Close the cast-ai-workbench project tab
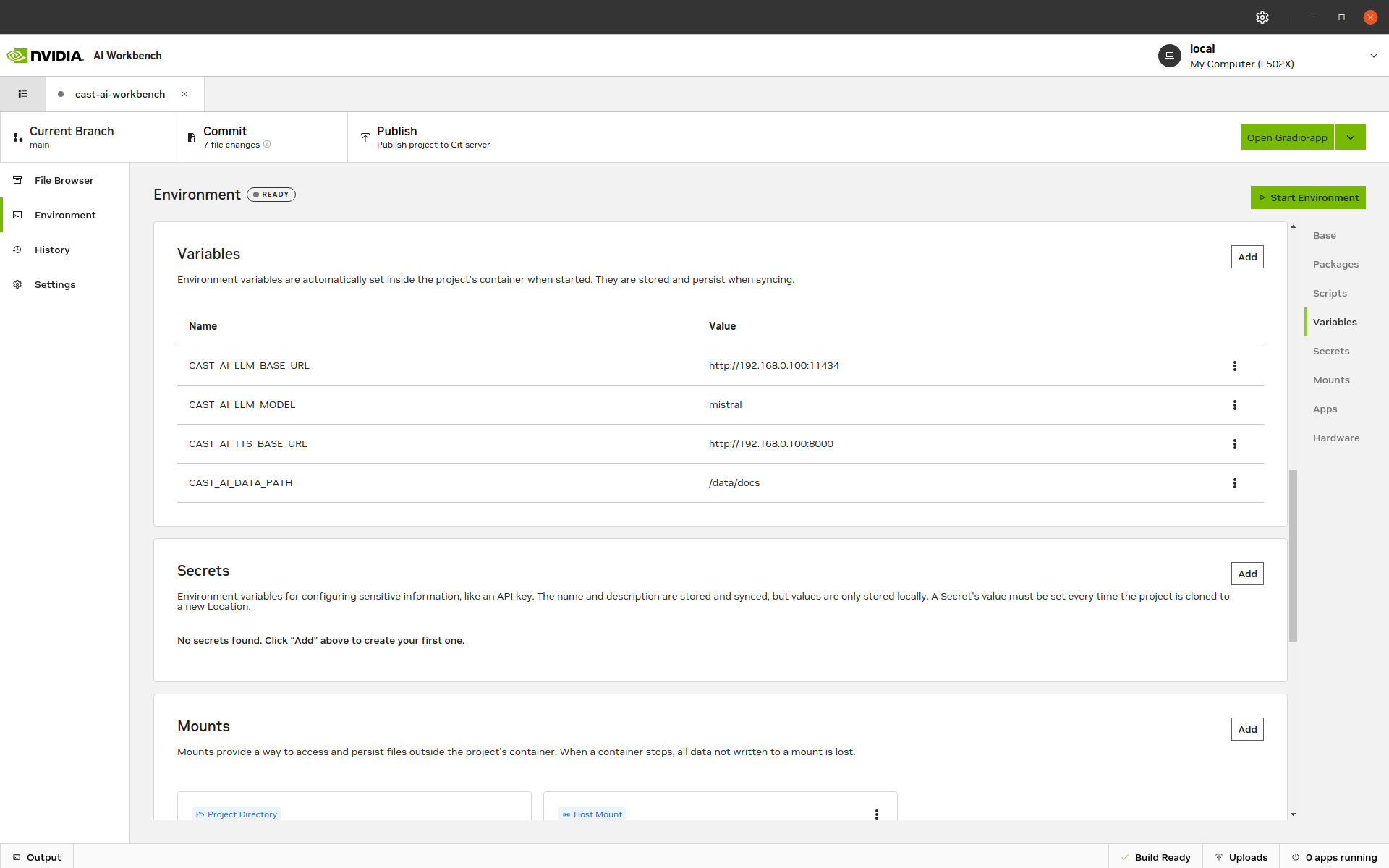The width and height of the screenshot is (1389, 868). point(184,94)
